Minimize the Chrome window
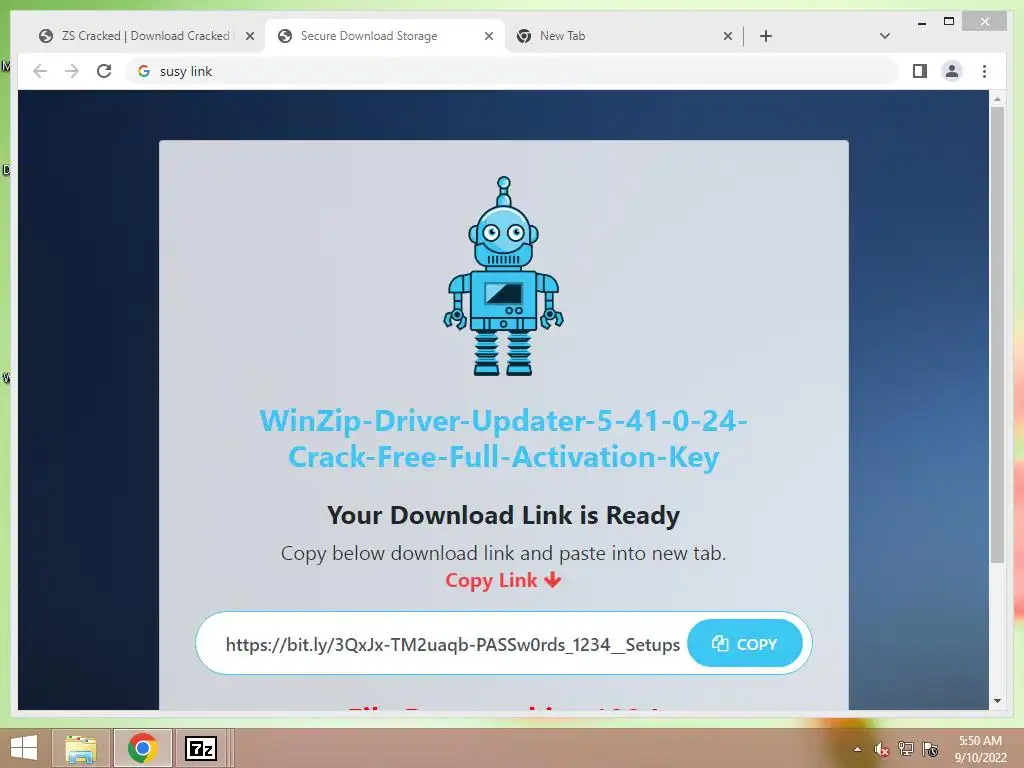 921,22
